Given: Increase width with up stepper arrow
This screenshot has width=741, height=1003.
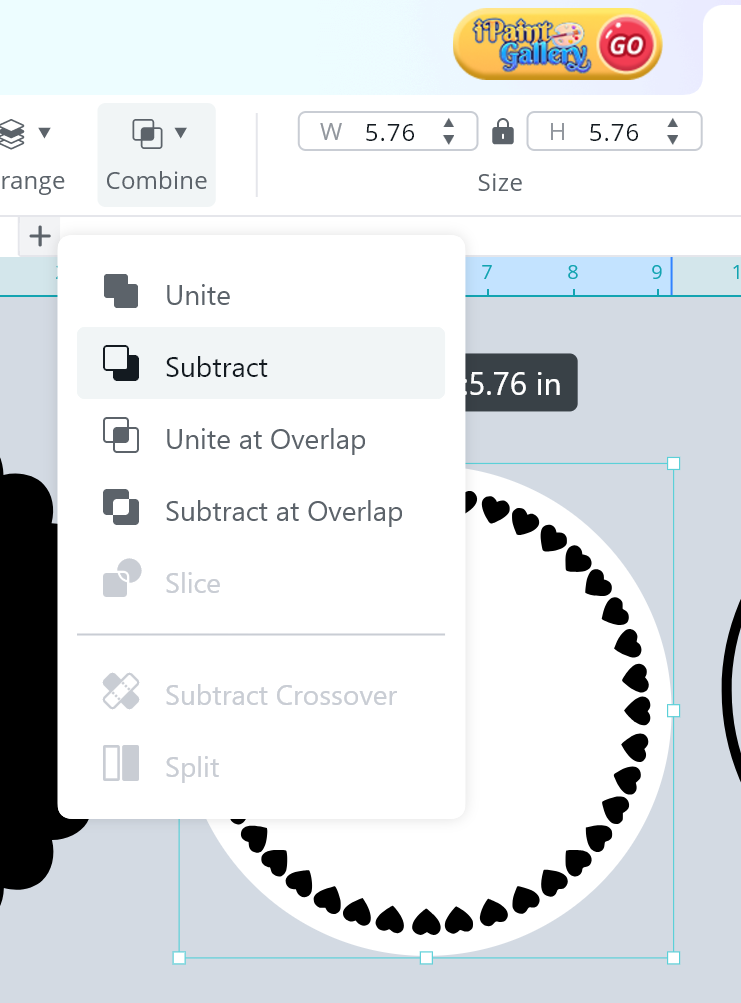Looking at the screenshot, I should click(x=449, y=124).
